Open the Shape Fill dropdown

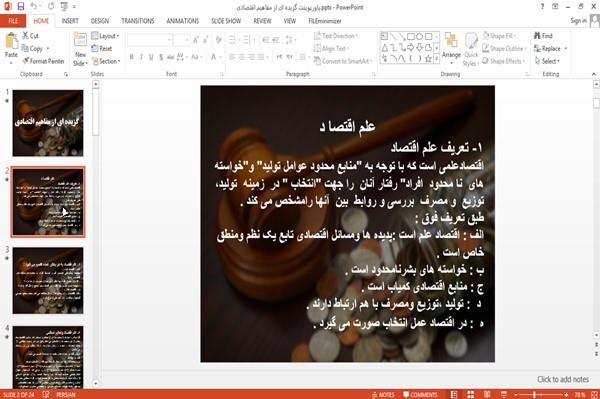pos(499,36)
